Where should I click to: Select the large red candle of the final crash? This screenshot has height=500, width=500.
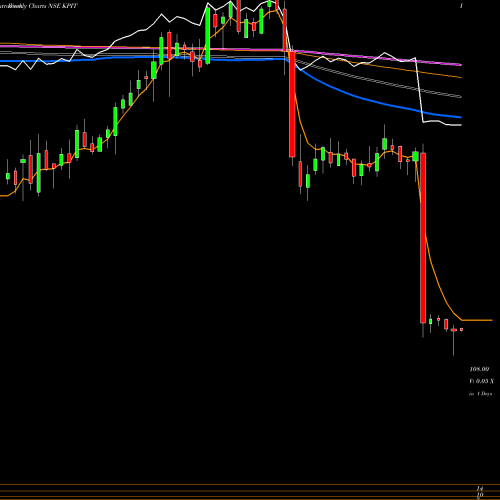(423, 238)
